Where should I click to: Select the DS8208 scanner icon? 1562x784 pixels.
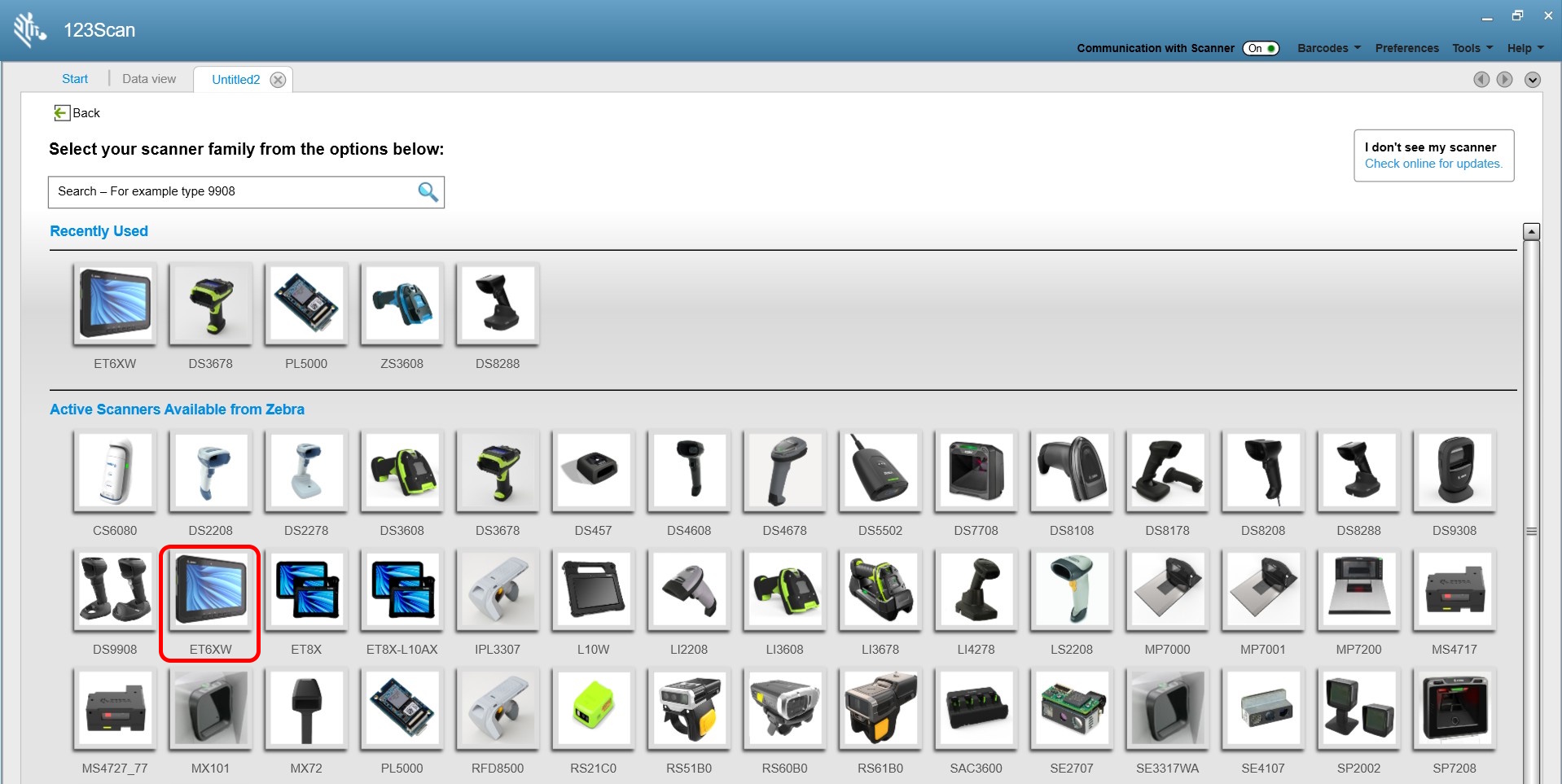pos(1263,471)
